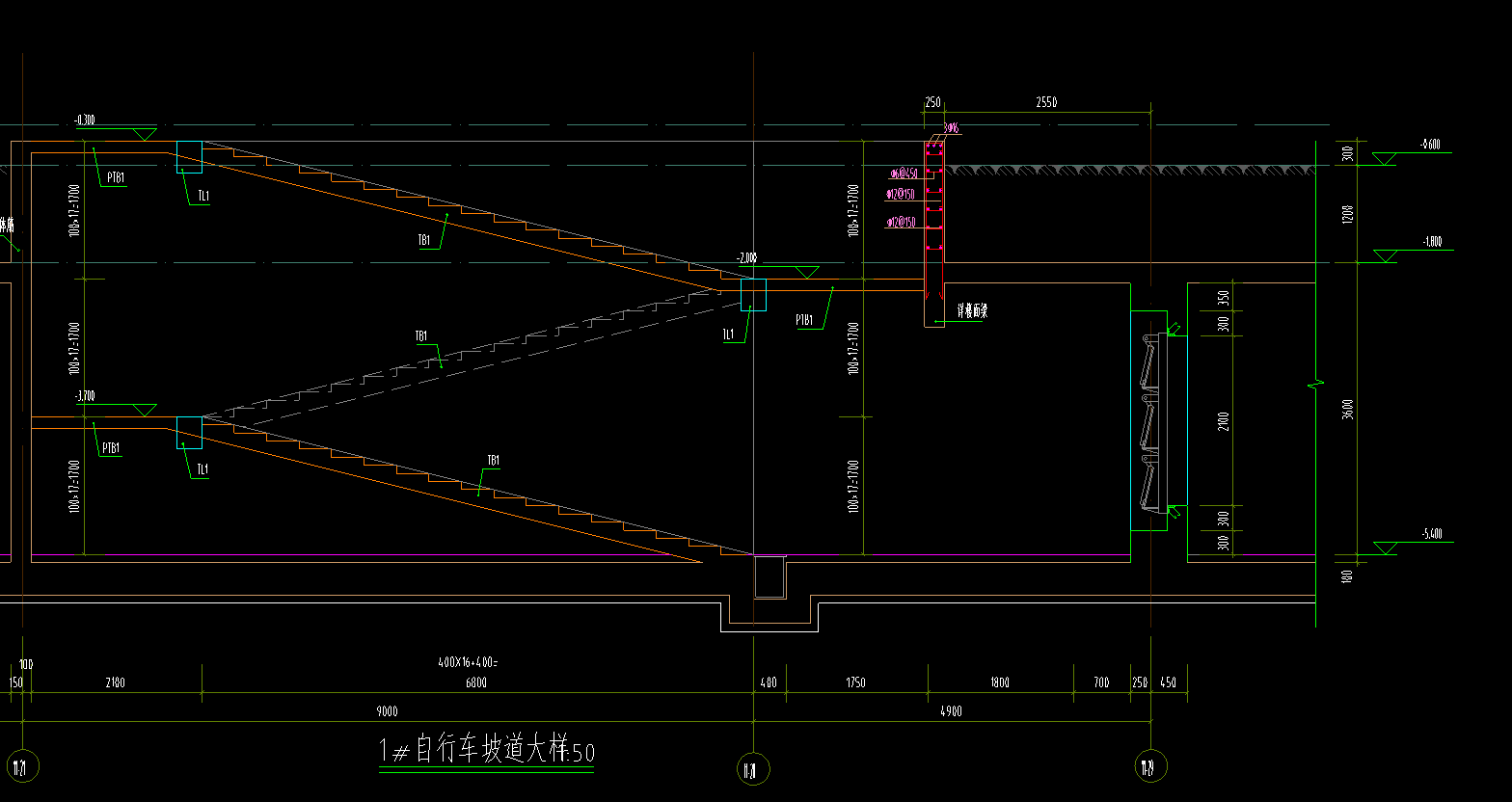The width and height of the screenshot is (1512, 802).
Task: Select the 4900 overall dimension text
Action: (x=951, y=711)
